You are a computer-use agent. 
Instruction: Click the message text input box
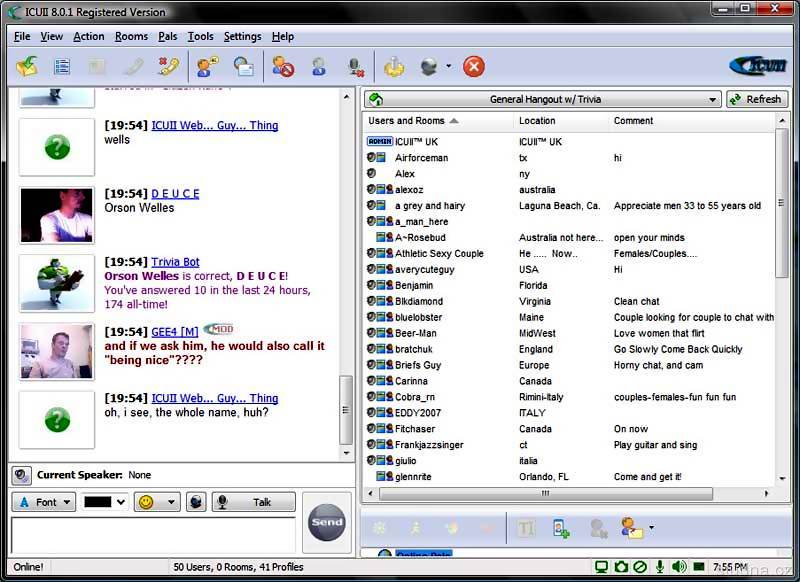(x=153, y=535)
